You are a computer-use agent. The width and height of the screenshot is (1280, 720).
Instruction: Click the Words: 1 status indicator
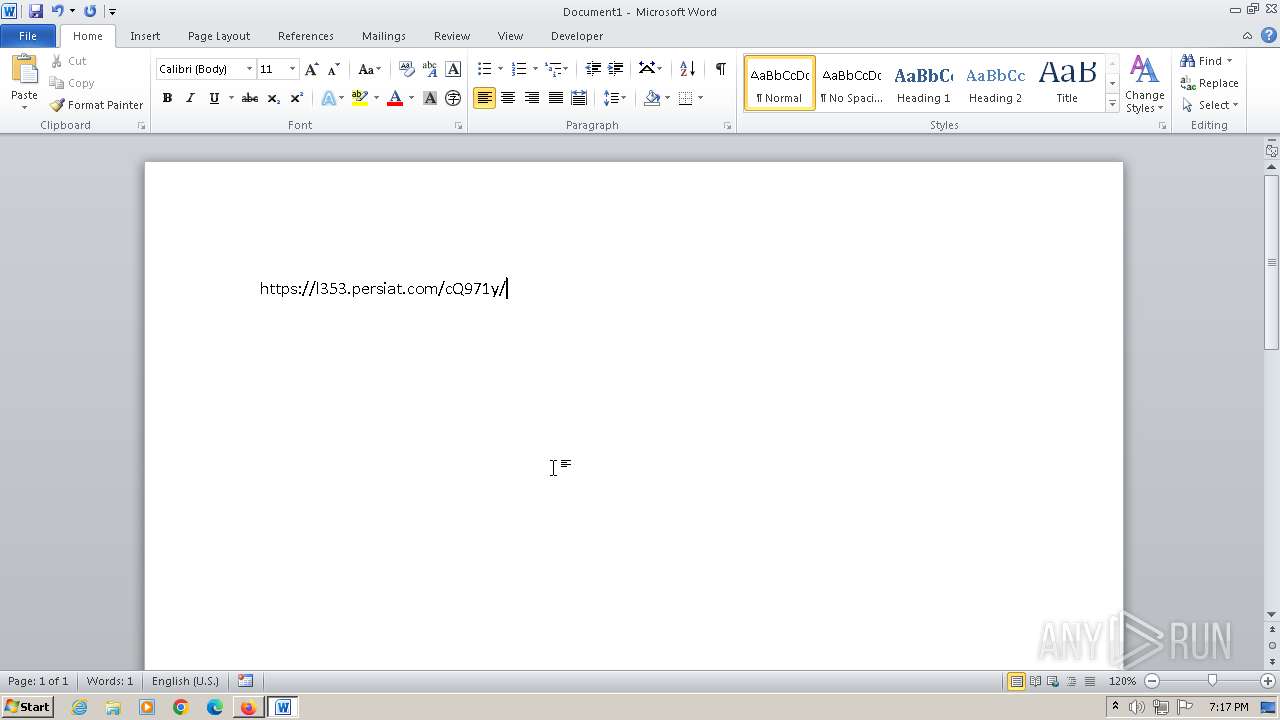110,681
